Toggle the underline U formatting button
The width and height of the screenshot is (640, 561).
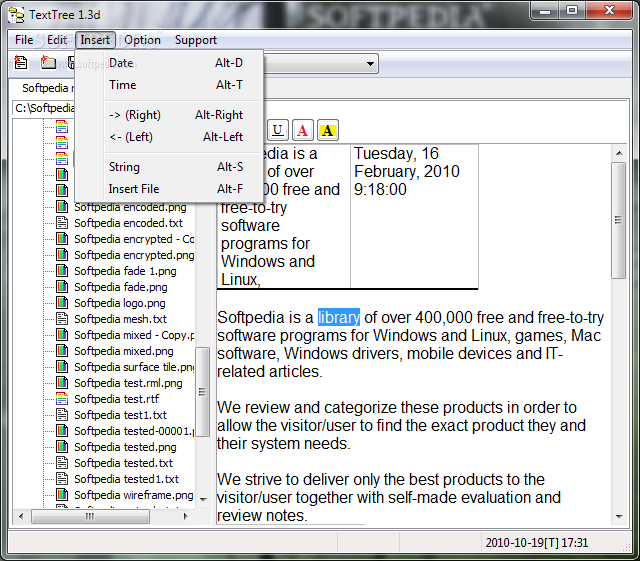coord(278,130)
